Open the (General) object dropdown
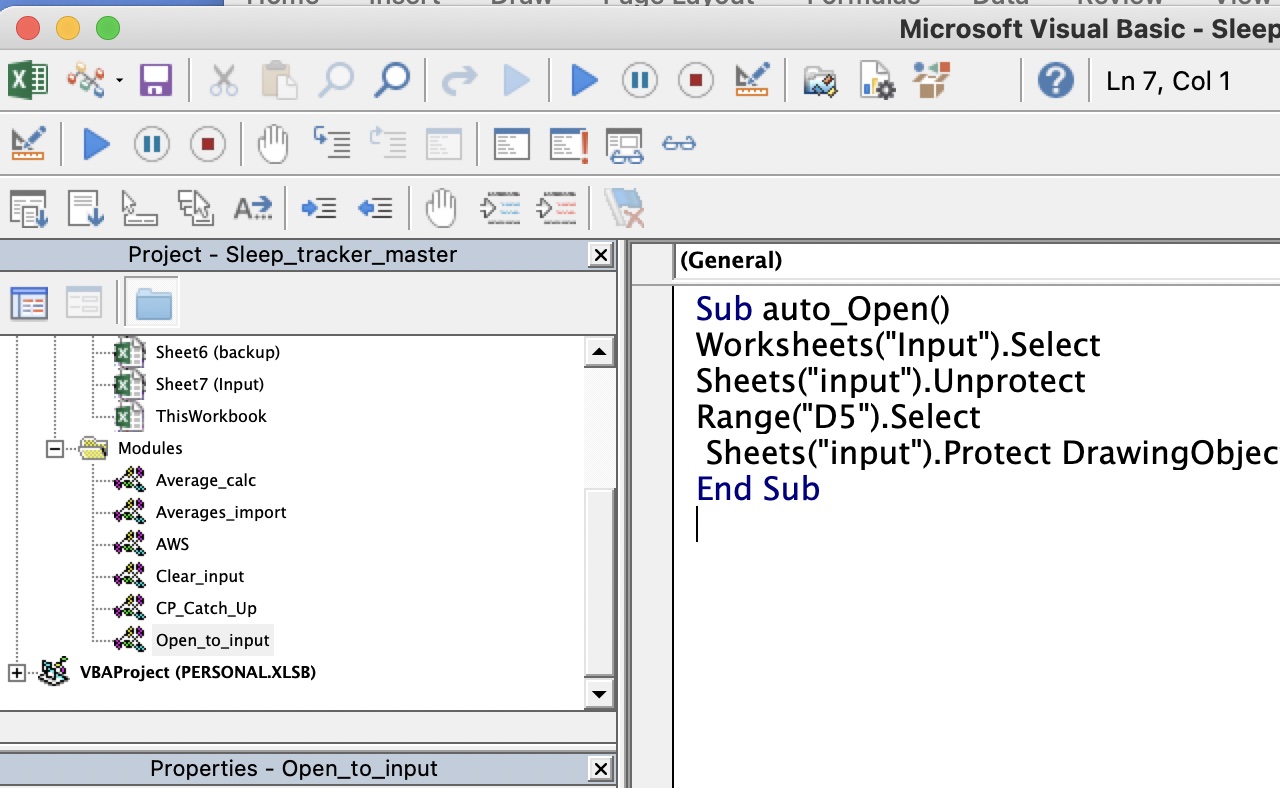1280x788 pixels. tap(976, 261)
